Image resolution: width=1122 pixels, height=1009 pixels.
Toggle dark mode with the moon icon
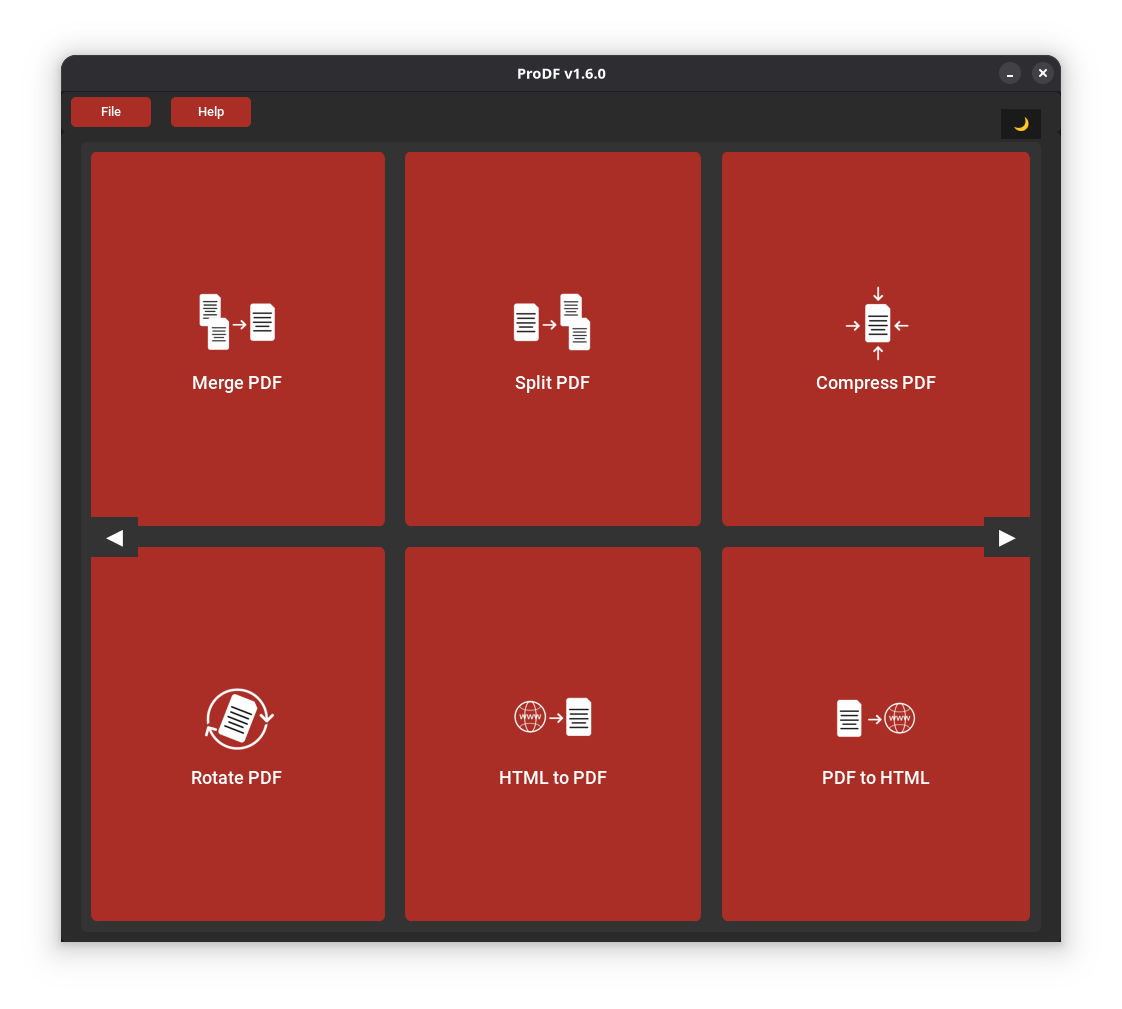(x=1020, y=124)
